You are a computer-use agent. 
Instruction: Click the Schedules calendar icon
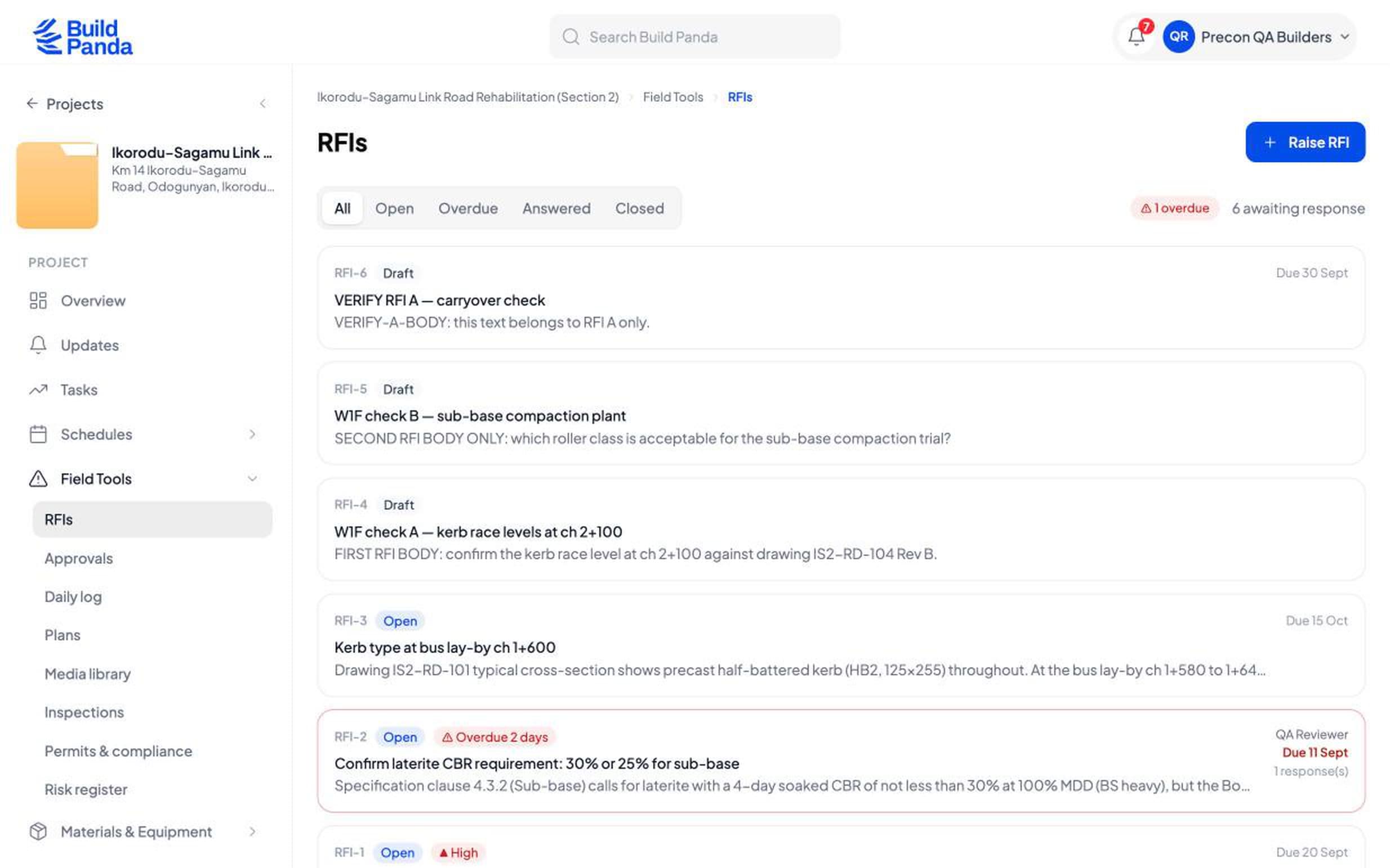(x=38, y=434)
